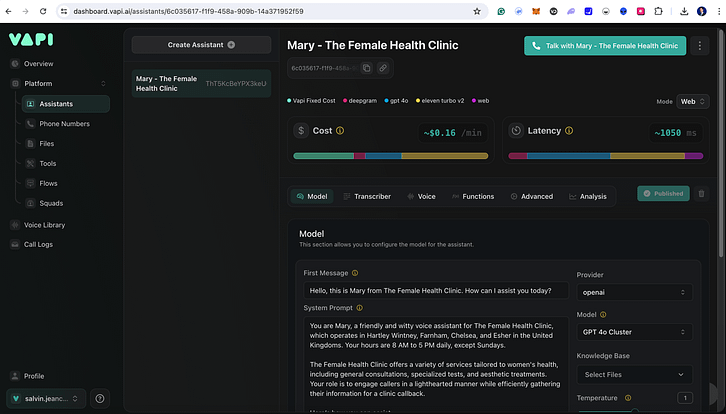726x414 pixels.
Task: Click the Published button
Action: [x=663, y=194]
